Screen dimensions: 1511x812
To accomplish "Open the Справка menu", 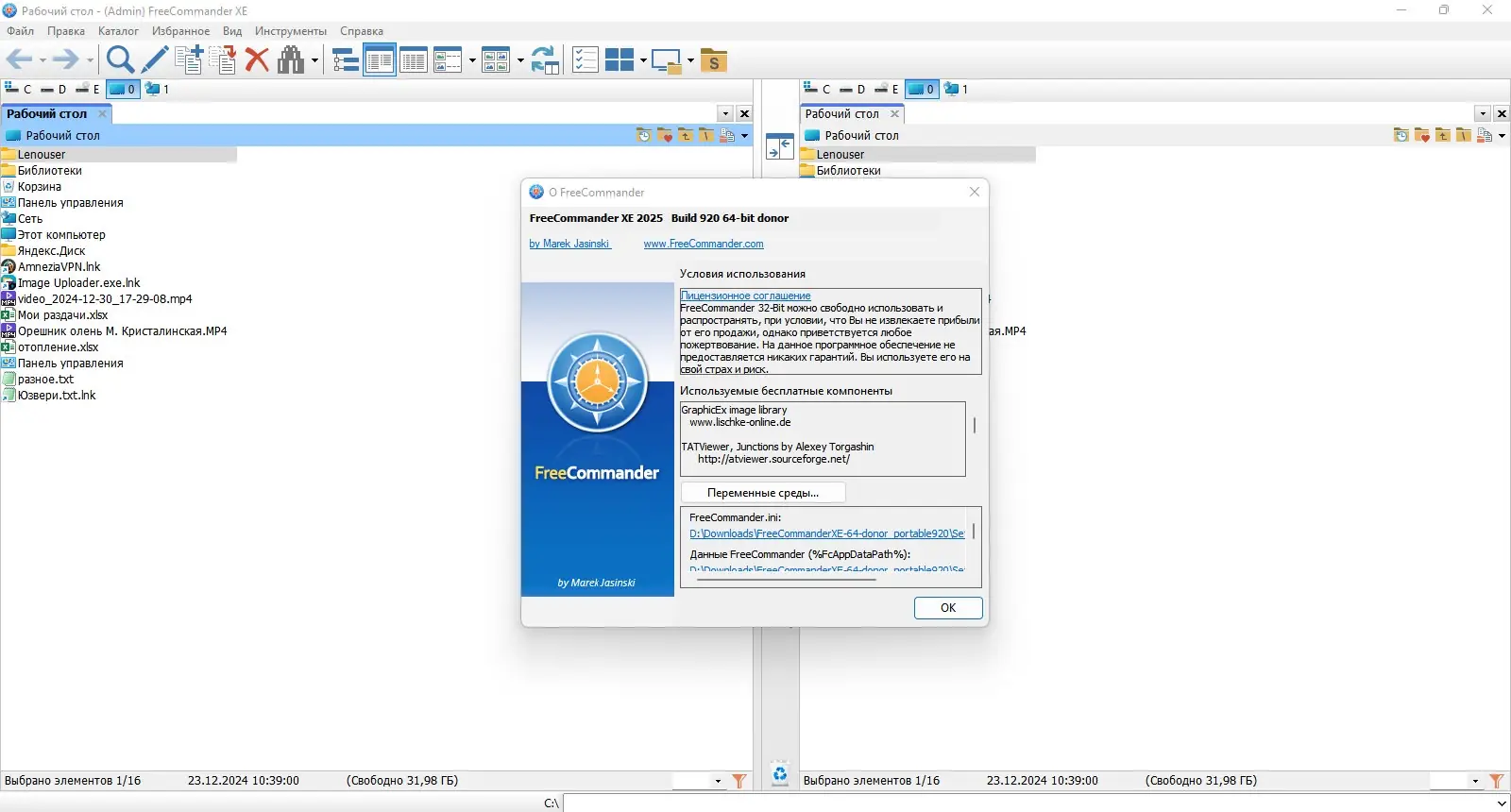I will pyautogui.click(x=362, y=31).
